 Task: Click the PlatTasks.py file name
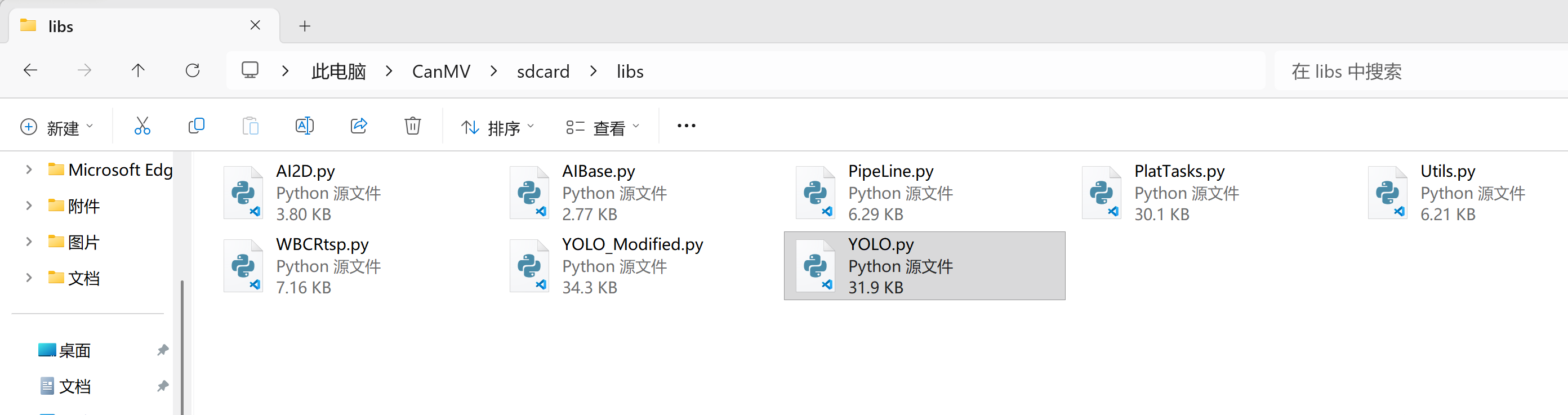click(x=1179, y=171)
